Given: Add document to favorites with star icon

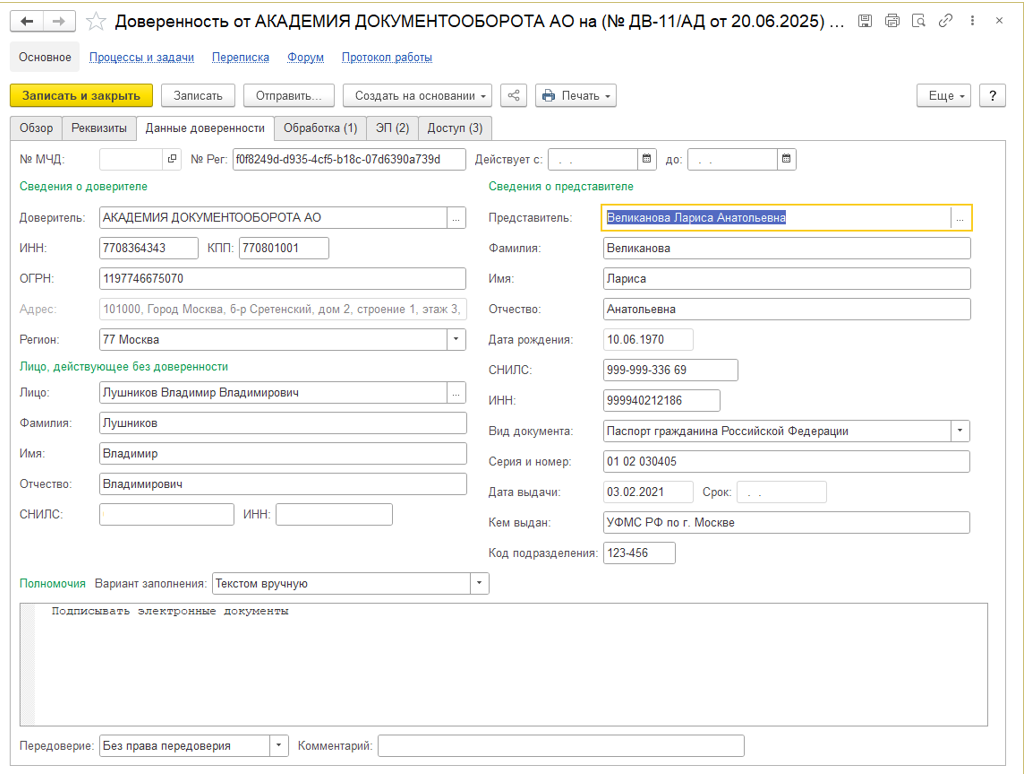Looking at the screenshot, I should (x=96, y=22).
